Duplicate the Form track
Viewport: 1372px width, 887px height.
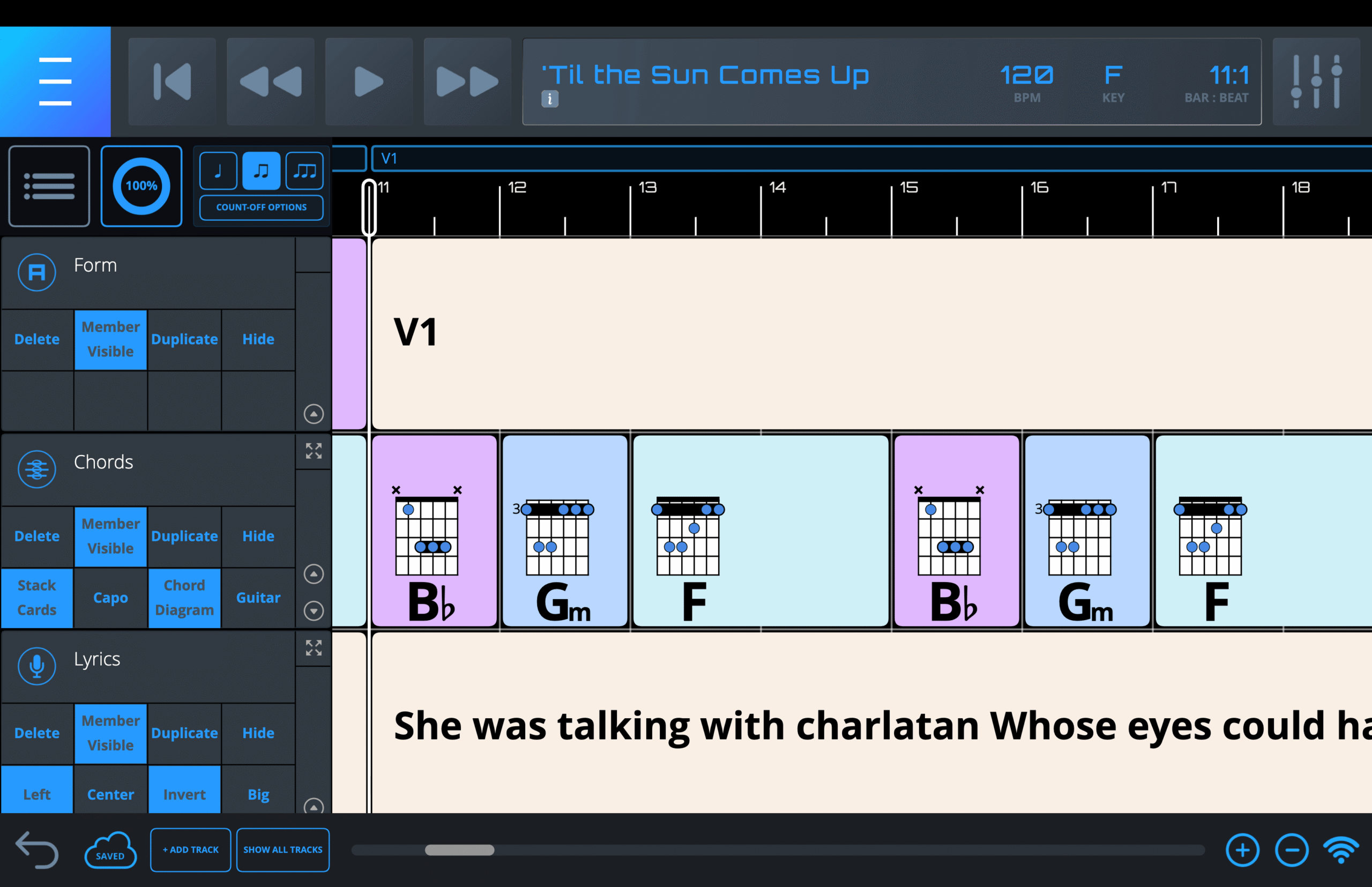coord(184,339)
